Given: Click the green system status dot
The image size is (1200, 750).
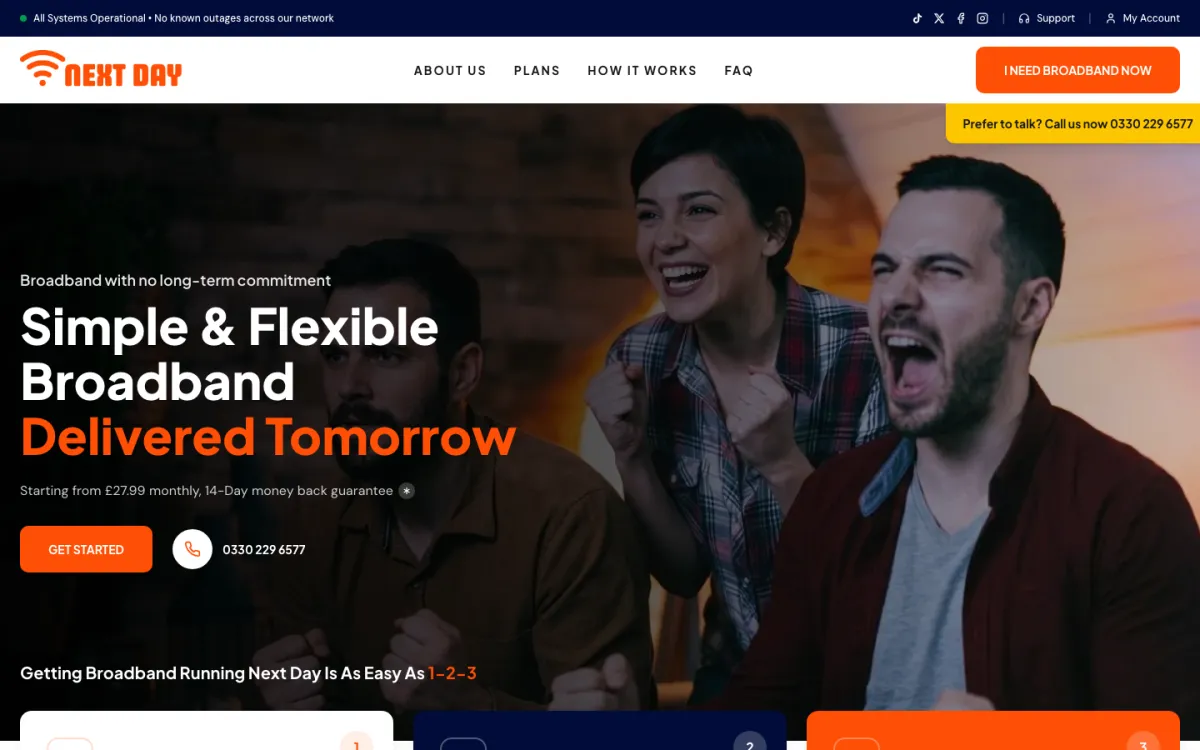Looking at the screenshot, I should click(23, 18).
